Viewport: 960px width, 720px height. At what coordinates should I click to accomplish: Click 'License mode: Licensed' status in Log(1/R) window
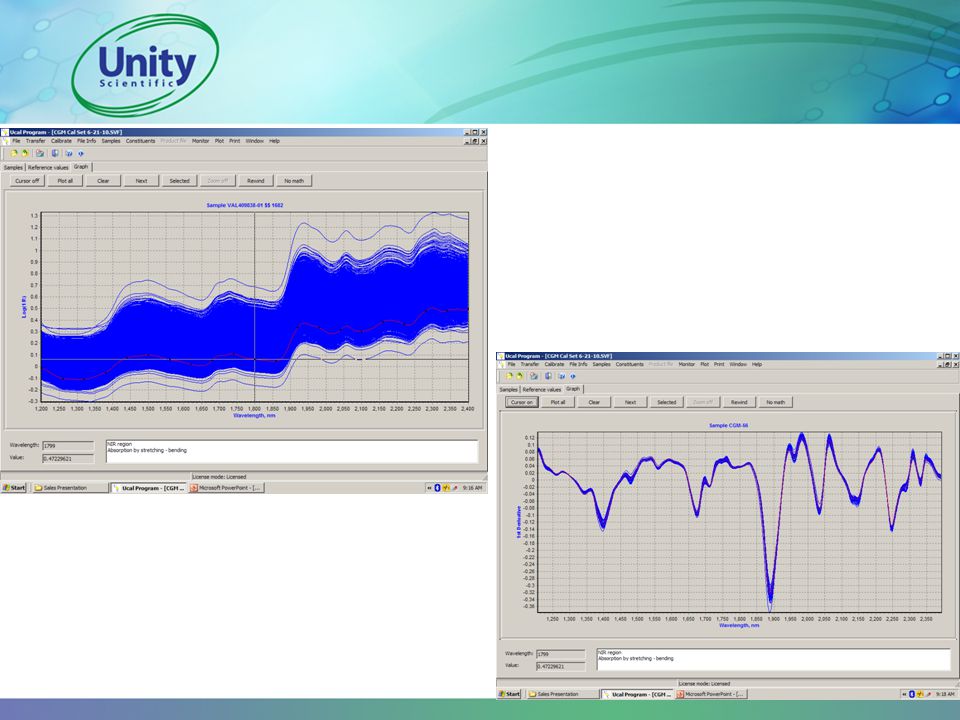click(x=219, y=476)
